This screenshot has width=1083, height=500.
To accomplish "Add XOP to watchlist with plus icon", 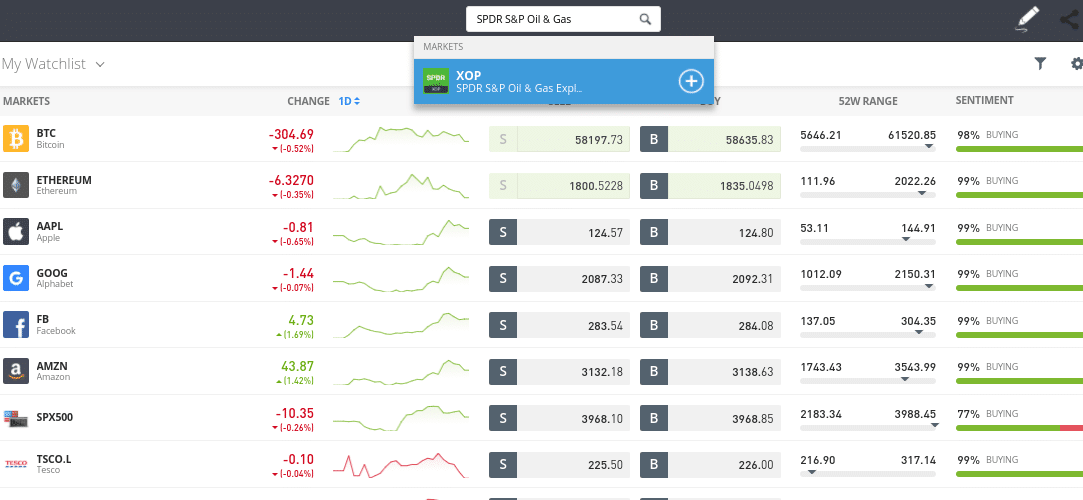I will point(691,81).
